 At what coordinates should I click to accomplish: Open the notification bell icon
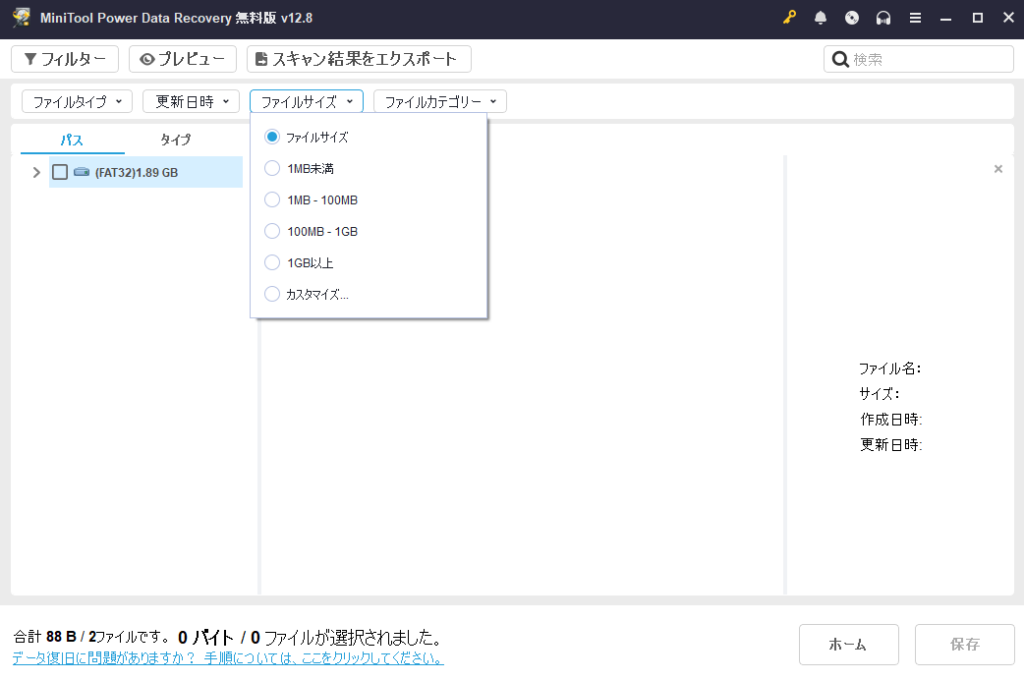821,18
